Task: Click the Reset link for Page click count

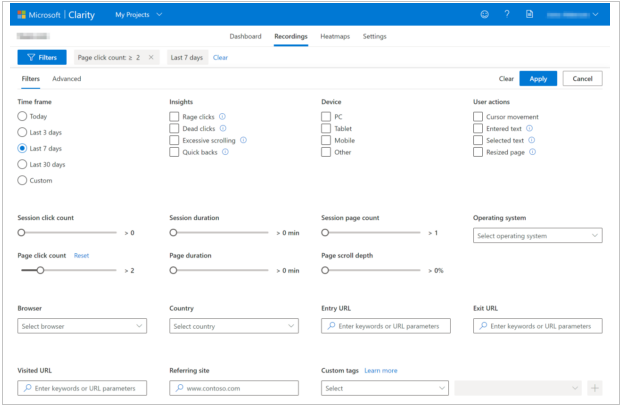Action: click(x=81, y=255)
